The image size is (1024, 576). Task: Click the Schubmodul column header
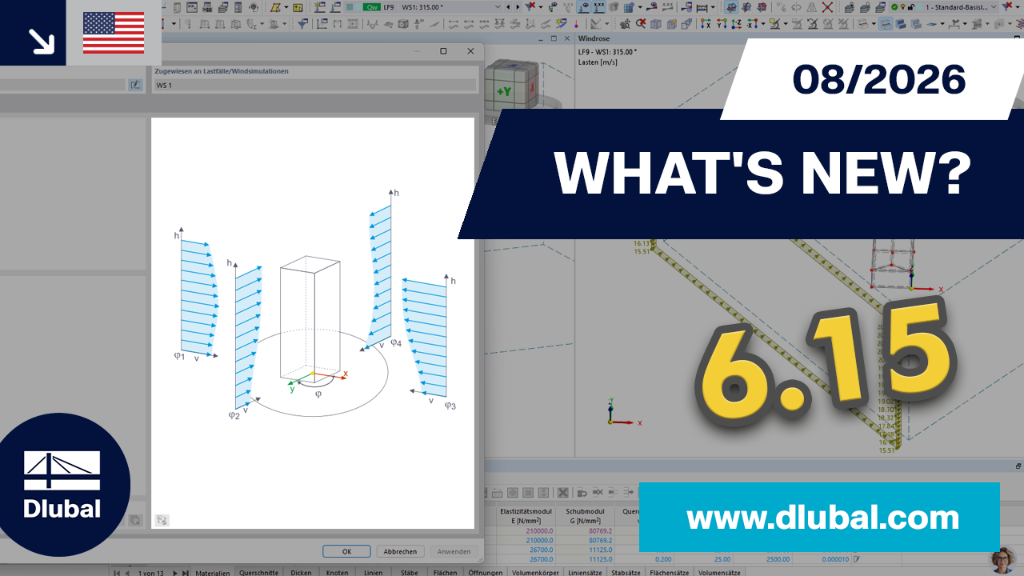point(584,516)
